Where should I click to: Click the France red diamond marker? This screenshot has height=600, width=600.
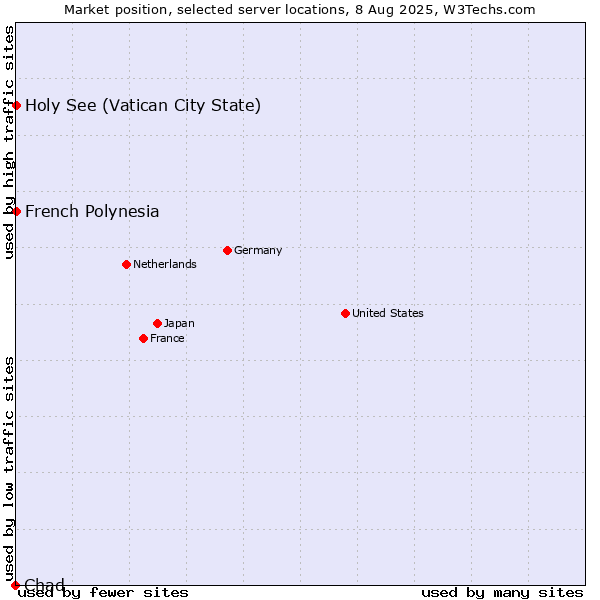point(143,339)
